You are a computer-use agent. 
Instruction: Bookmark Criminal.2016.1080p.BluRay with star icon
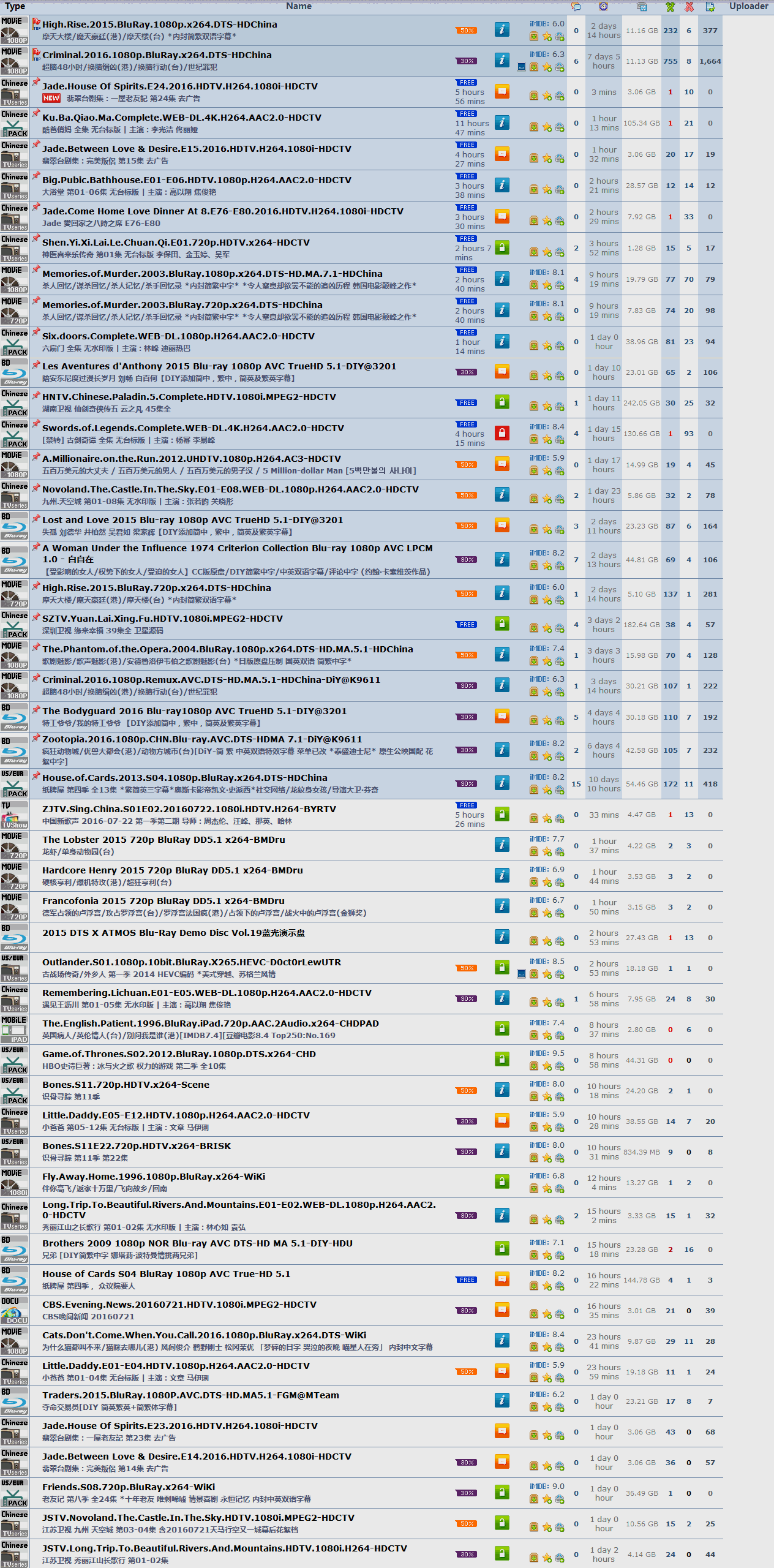pyautogui.click(x=547, y=67)
